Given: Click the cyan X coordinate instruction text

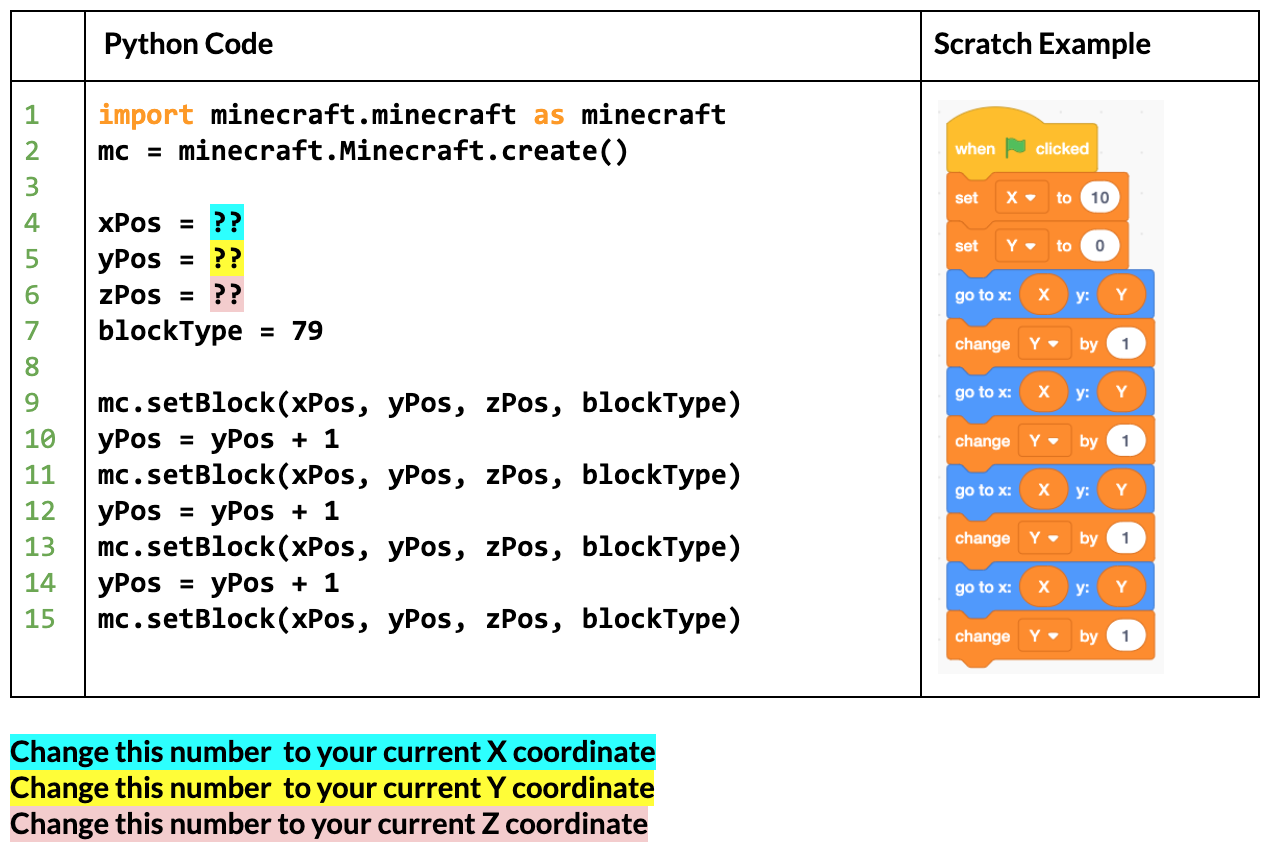Looking at the screenshot, I should 333,751.
